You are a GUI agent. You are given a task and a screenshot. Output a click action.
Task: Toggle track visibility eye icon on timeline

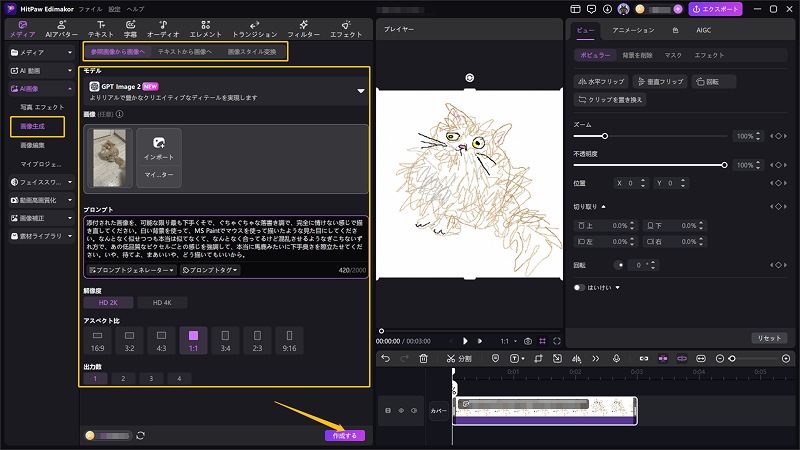point(401,410)
